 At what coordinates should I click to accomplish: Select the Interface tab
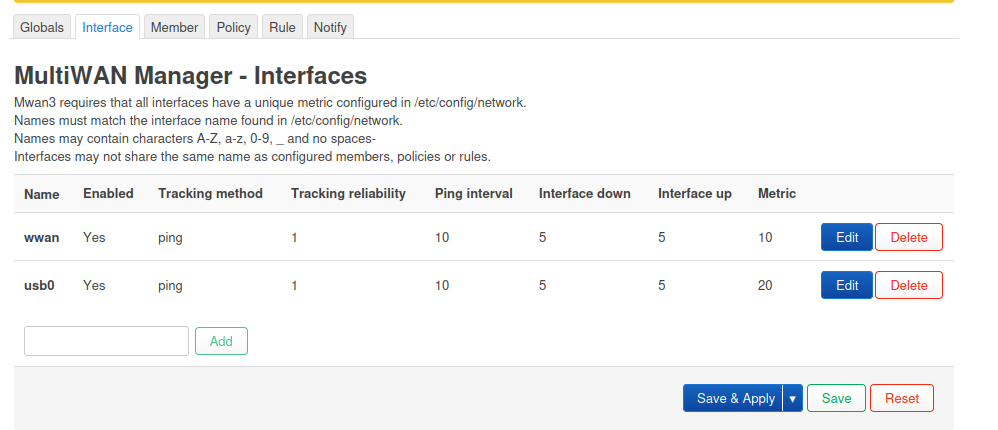[107, 28]
